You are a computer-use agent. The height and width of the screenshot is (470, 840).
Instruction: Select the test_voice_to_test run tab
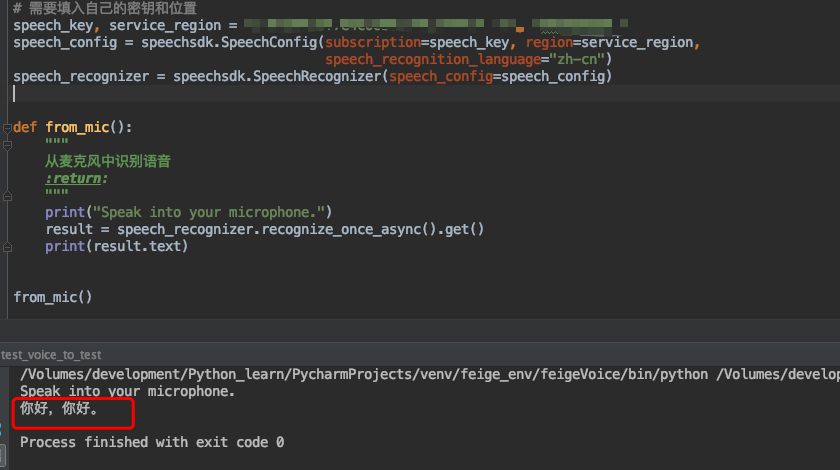[51, 355]
